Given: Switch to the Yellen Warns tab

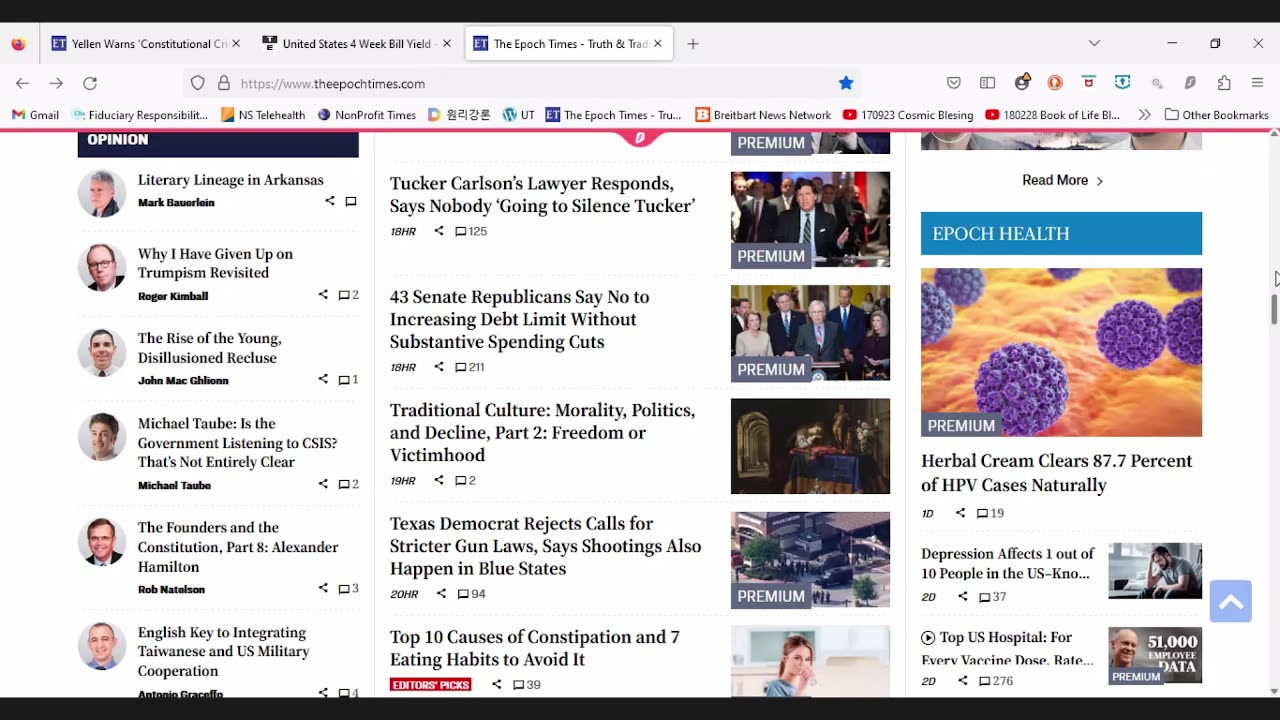Looking at the screenshot, I should click(138, 44).
